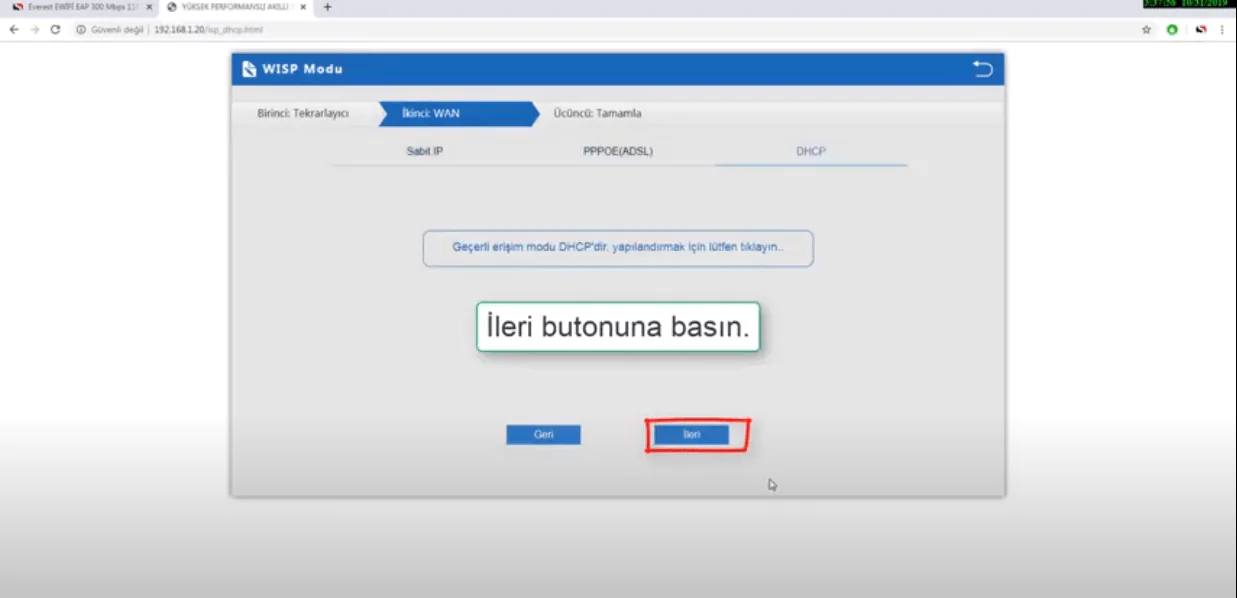
Task: Reload the page with the refresh icon
Action: point(56,30)
